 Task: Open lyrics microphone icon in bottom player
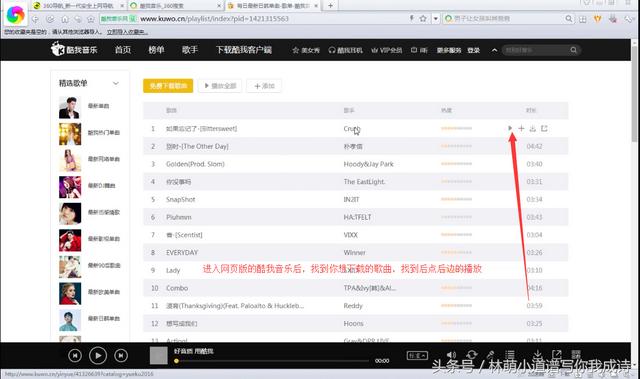(x=491, y=355)
